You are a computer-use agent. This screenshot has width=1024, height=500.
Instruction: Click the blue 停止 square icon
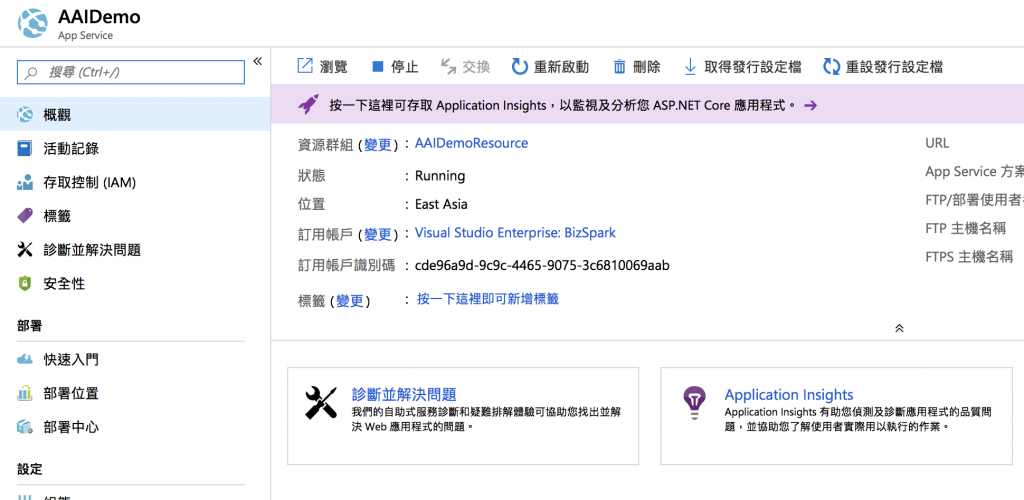[x=377, y=67]
